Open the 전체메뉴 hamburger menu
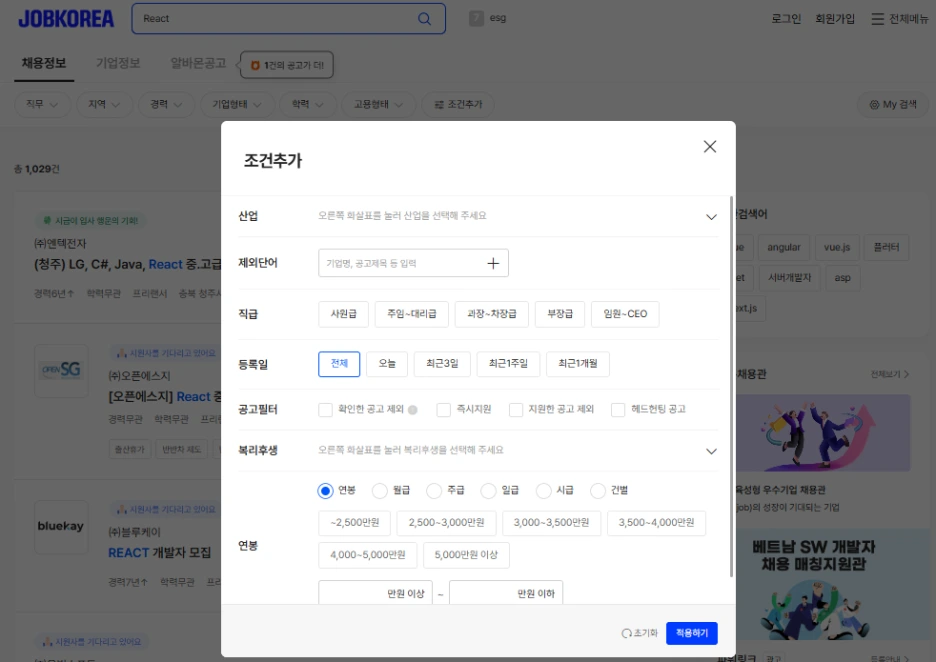Image resolution: width=936 pixels, height=662 pixels. [899, 19]
